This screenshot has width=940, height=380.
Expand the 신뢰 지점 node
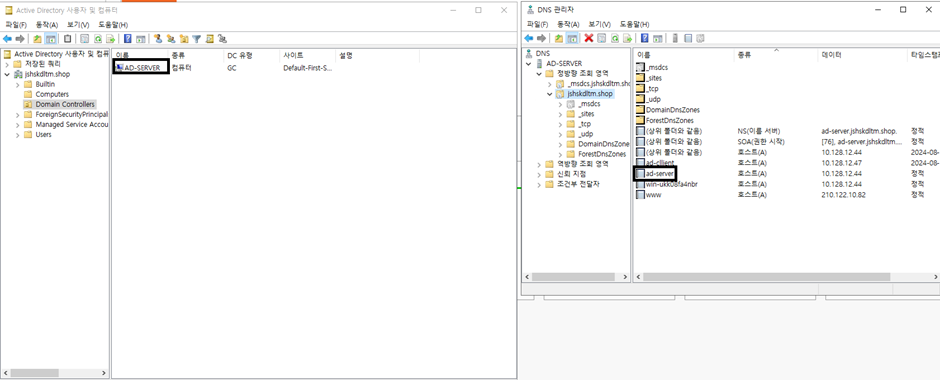(538, 174)
